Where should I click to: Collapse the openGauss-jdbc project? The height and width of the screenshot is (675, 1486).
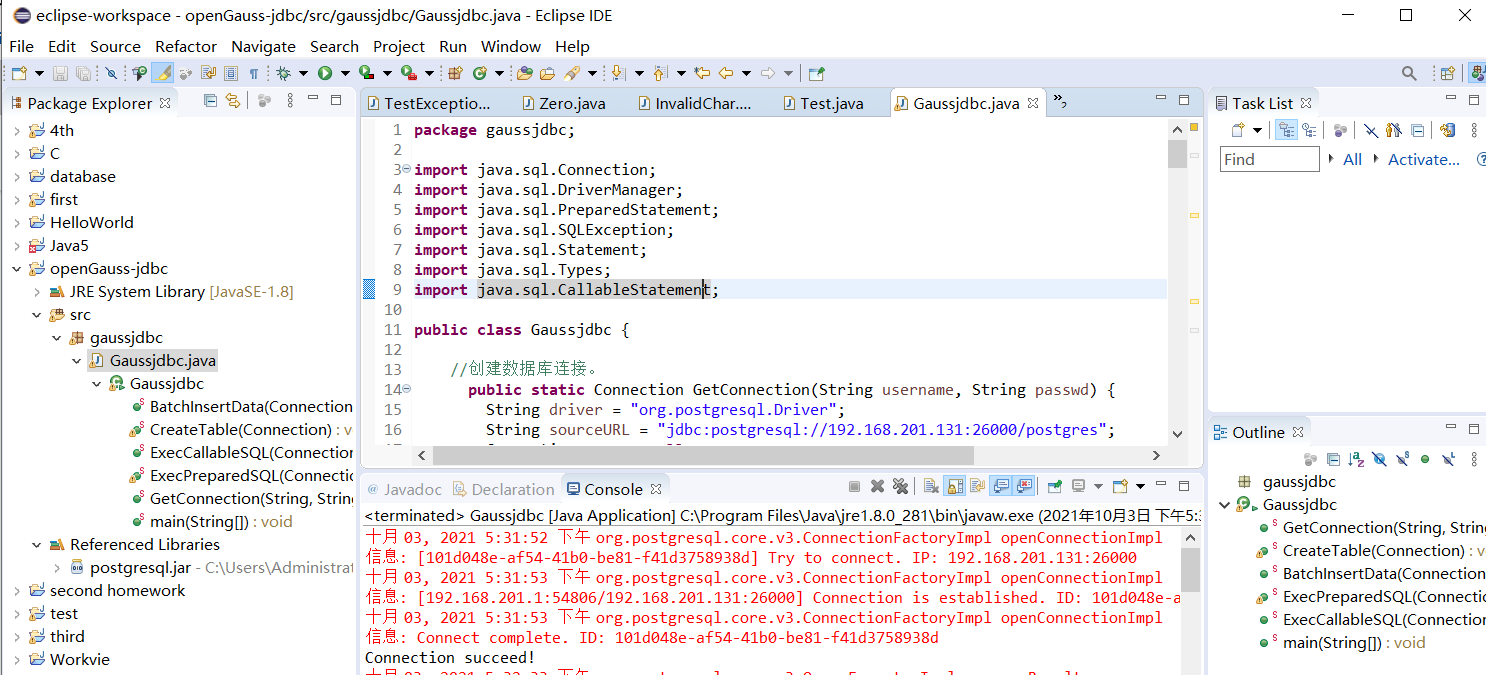click(17, 268)
